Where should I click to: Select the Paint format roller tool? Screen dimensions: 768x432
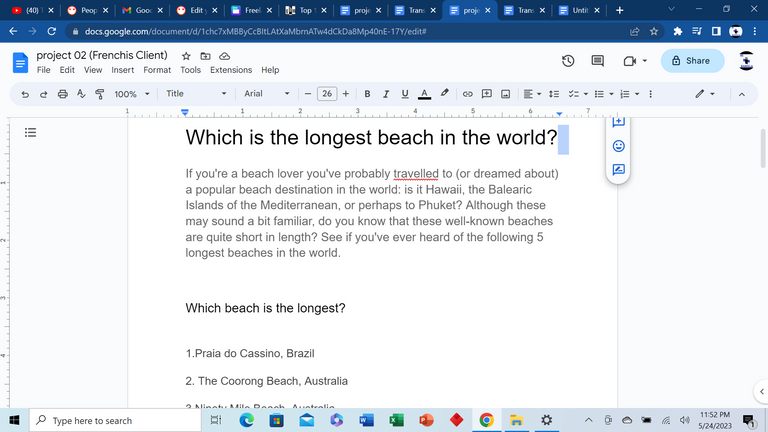99,94
